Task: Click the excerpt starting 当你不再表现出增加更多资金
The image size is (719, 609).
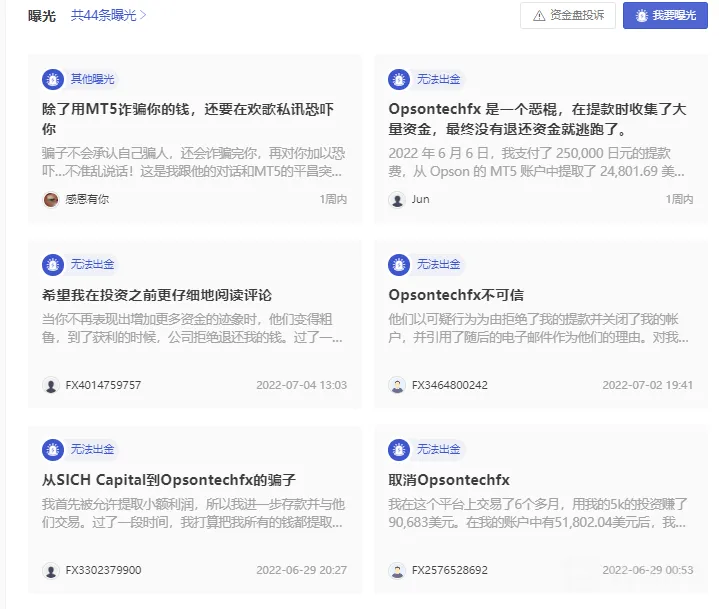Action: (192, 328)
